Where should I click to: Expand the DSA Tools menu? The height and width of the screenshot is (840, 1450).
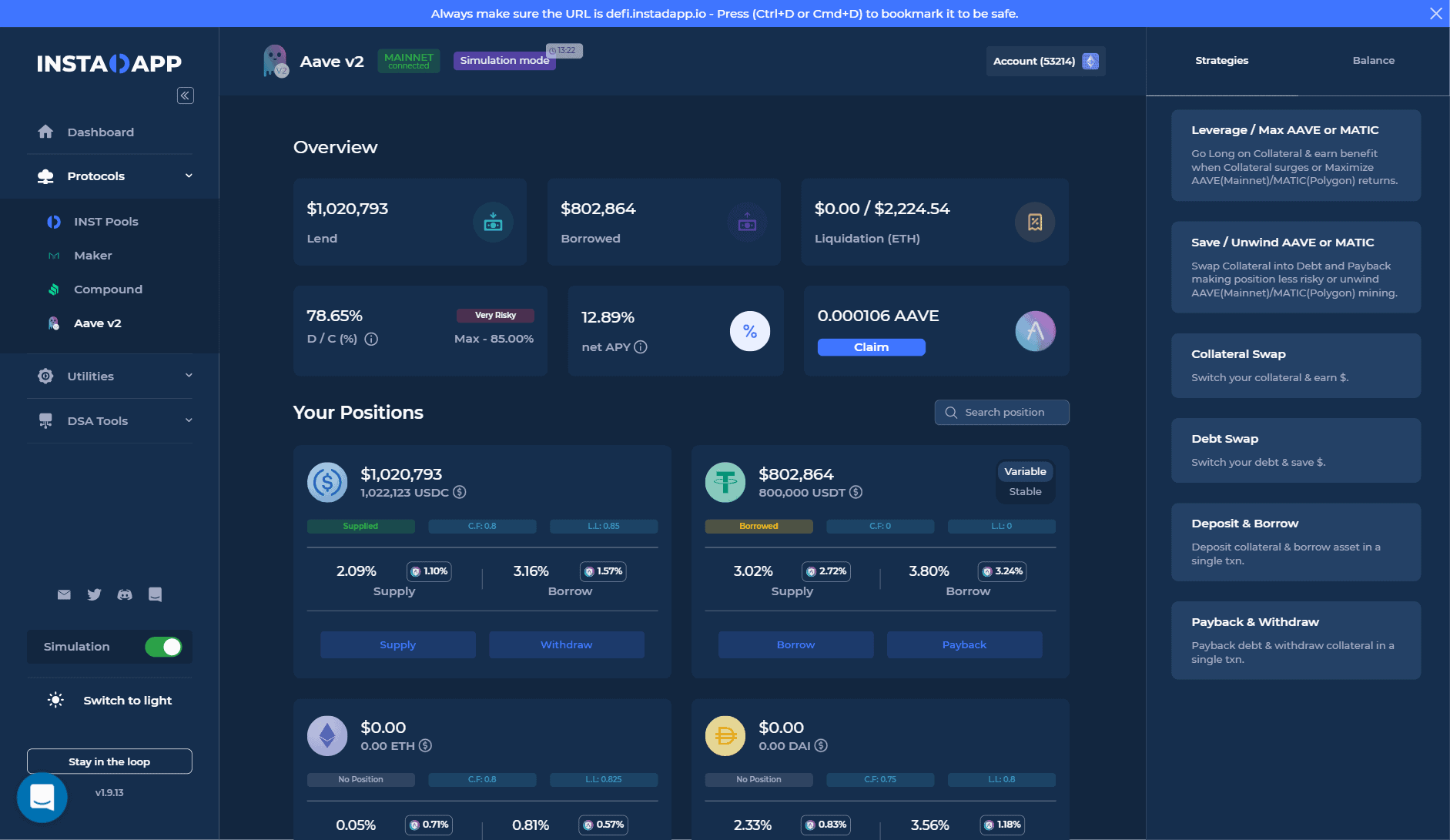coord(109,420)
